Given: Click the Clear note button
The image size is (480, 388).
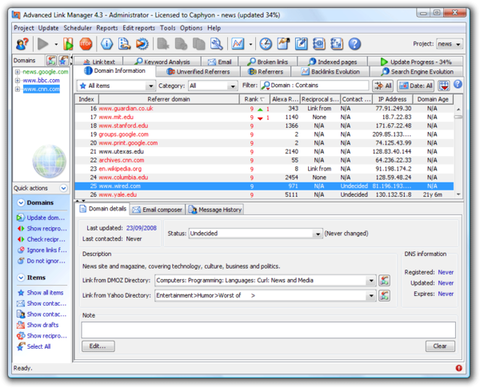Looking at the screenshot, I should pos(440,346).
